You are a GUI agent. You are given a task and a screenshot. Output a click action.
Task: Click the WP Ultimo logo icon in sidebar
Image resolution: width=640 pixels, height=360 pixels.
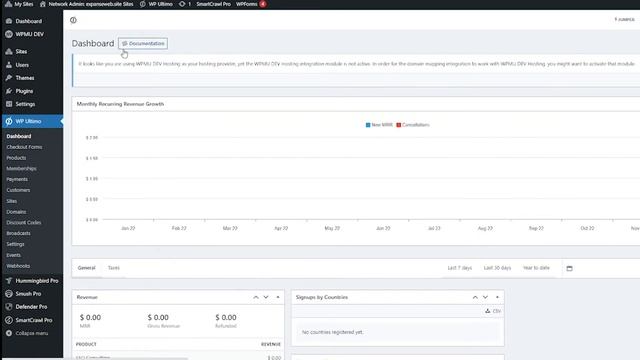coord(9,121)
